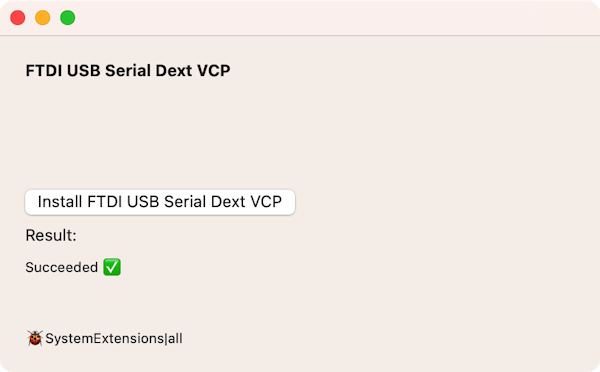Screen dimensions: 600x372
Task: Click empty area right of Install button
Action: coord(444,202)
